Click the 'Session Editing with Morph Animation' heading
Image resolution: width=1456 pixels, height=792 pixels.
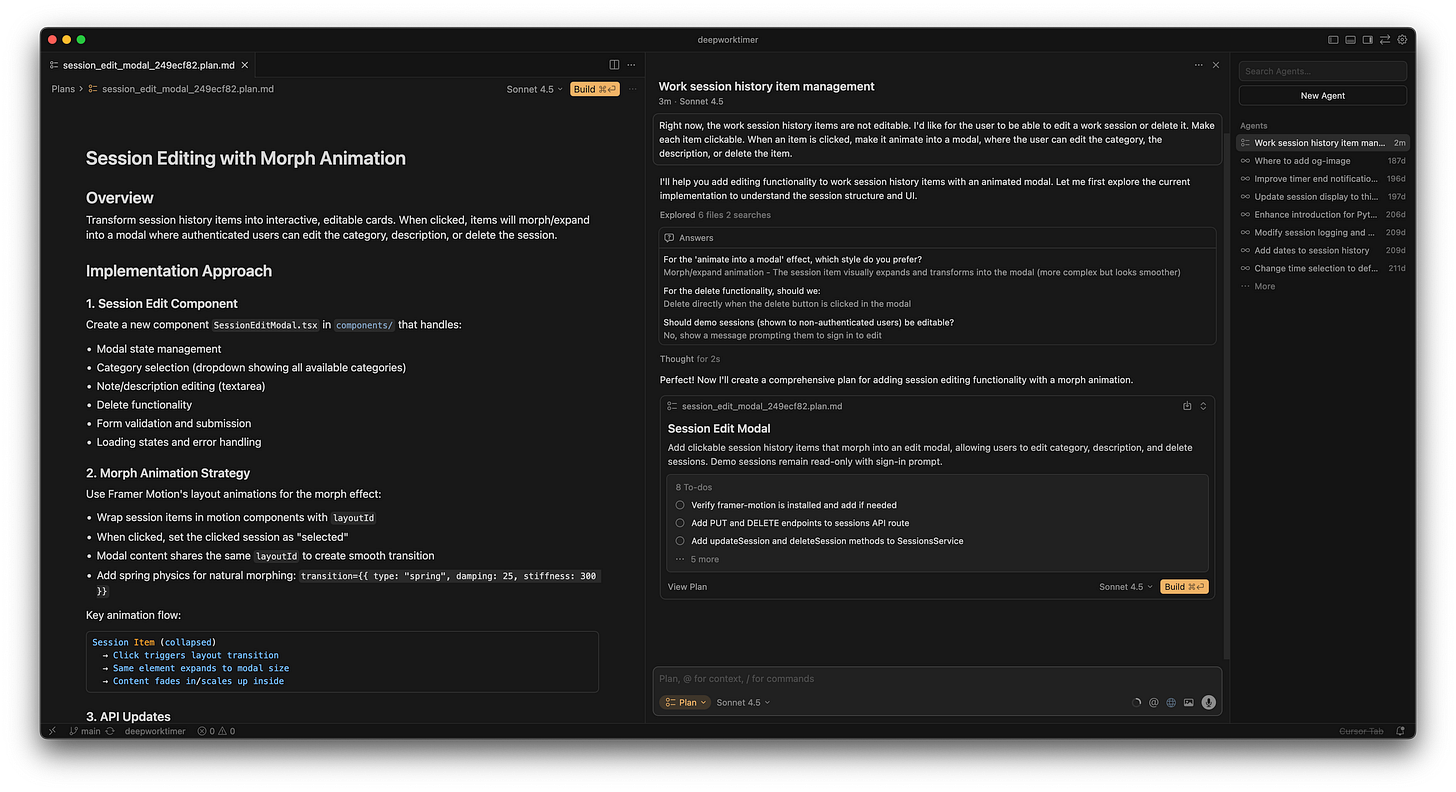click(x=246, y=158)
